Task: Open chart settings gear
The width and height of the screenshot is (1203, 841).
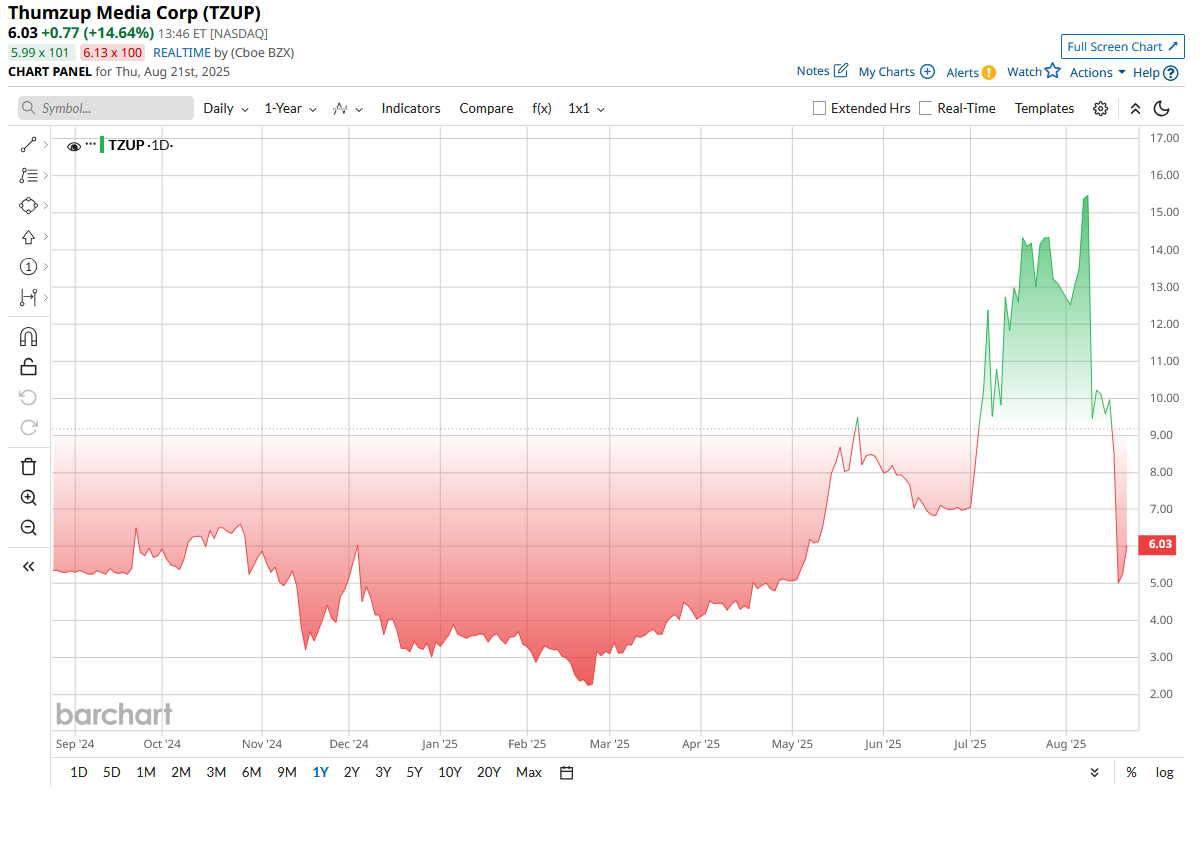Action: click(1100, 108)
